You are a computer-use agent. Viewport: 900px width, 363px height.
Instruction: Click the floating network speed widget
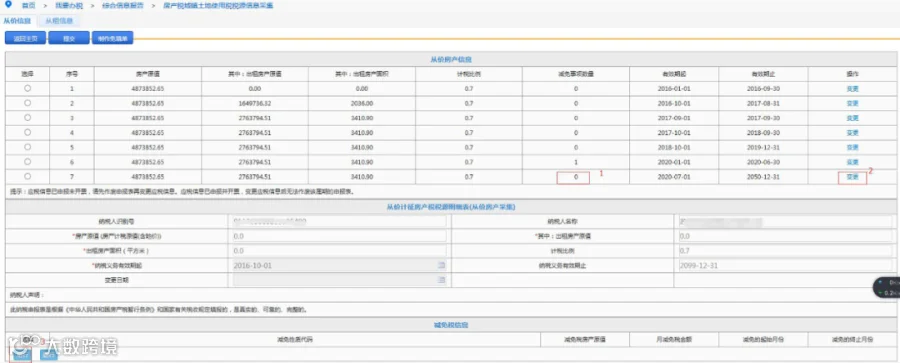click(x=887, y=287)
